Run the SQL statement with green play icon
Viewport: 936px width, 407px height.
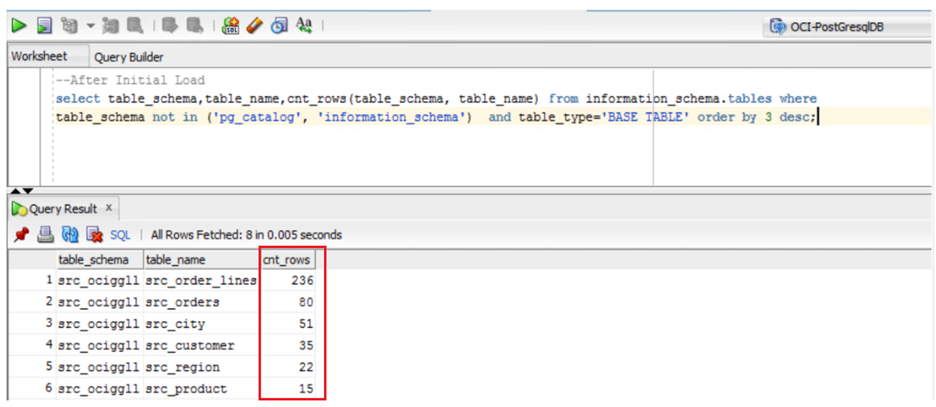click(20, 26)
